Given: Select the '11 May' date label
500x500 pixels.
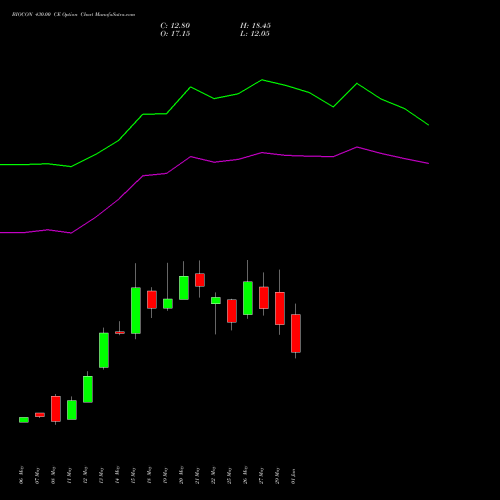Looking at the screenshot, I should (70, 475).
